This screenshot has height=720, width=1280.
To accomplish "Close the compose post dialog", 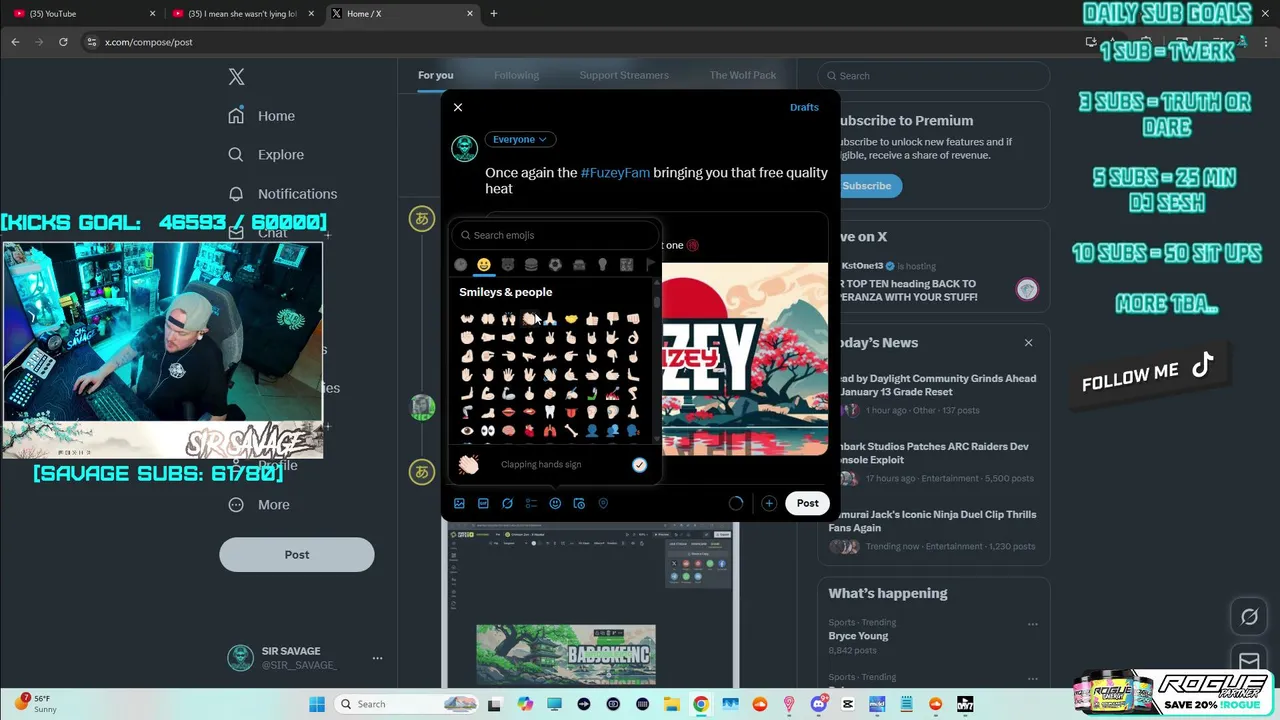I will click(458, 107).
